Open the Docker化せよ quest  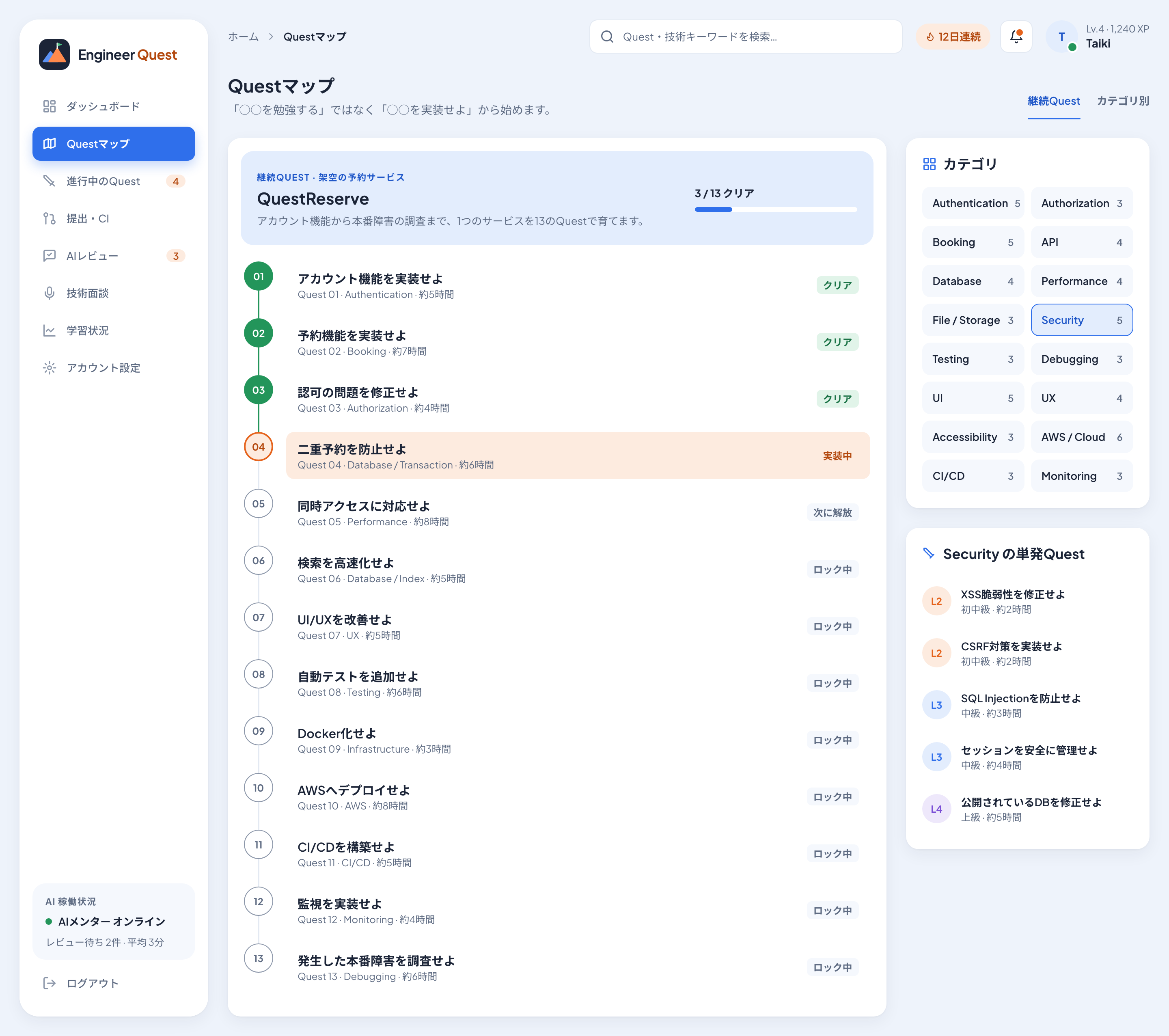coord(578,740)
